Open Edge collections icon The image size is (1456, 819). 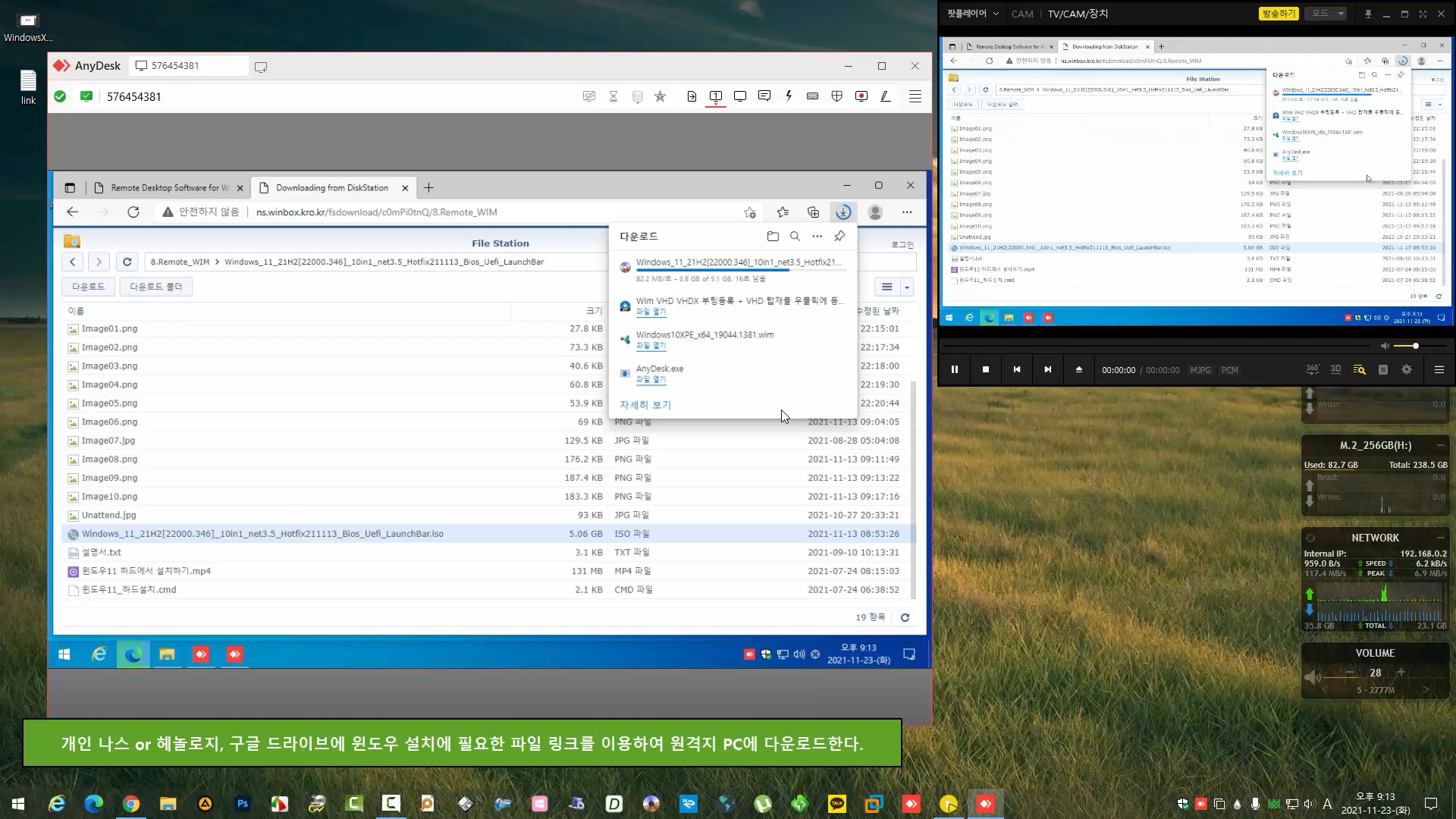pyautogui.click(x=813, y=212)
